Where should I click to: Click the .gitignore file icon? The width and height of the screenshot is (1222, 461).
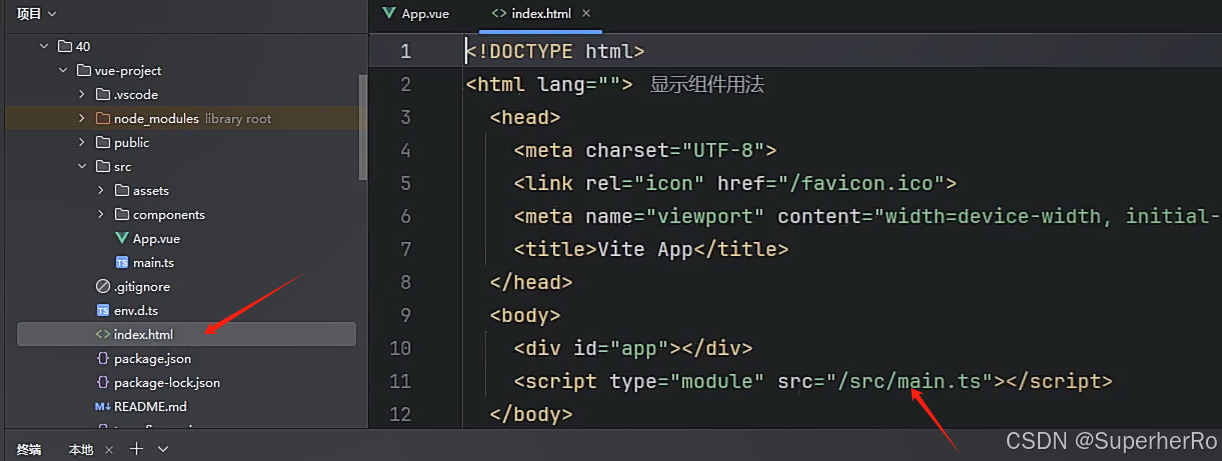point(103,286)
